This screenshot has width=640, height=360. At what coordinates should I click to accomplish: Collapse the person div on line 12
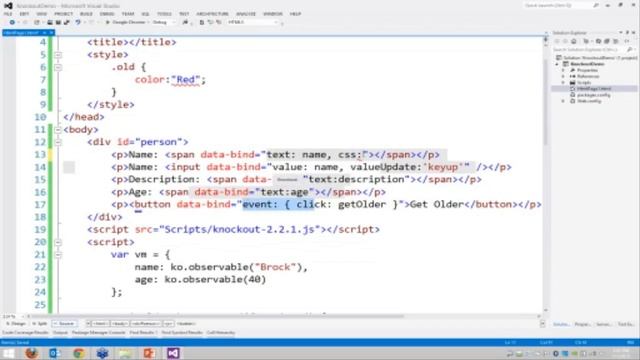[x=58, y=142]
